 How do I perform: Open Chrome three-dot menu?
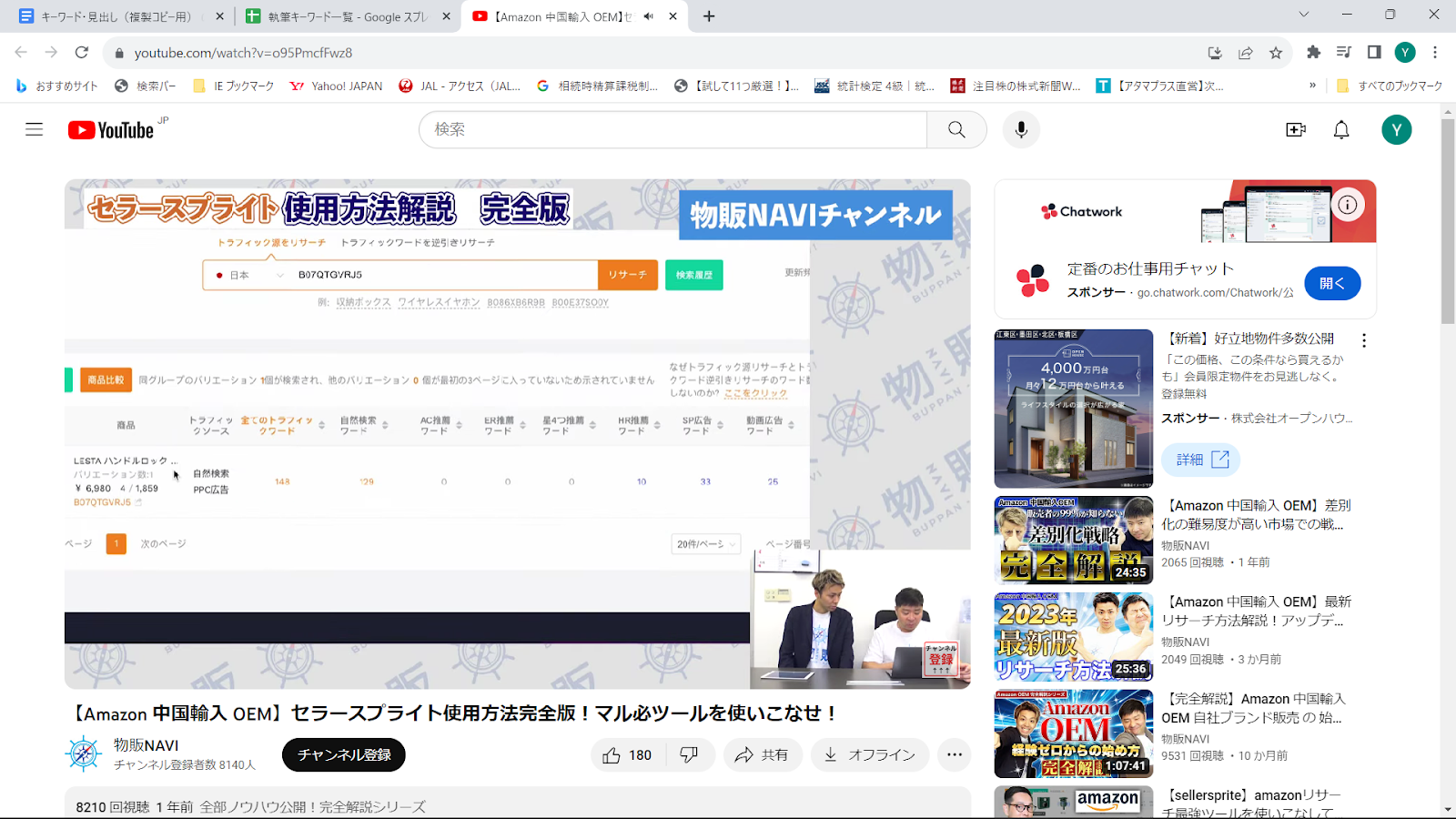point(1435,53)
